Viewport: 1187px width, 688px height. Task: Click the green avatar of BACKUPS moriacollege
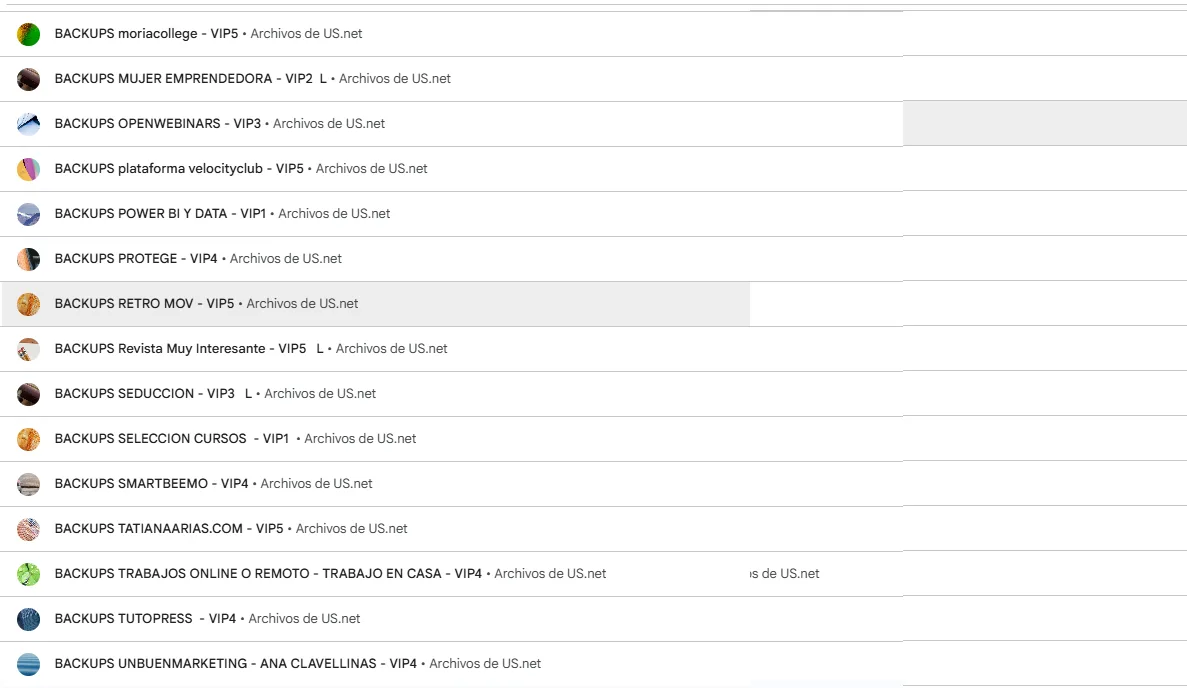pos(29,34)
